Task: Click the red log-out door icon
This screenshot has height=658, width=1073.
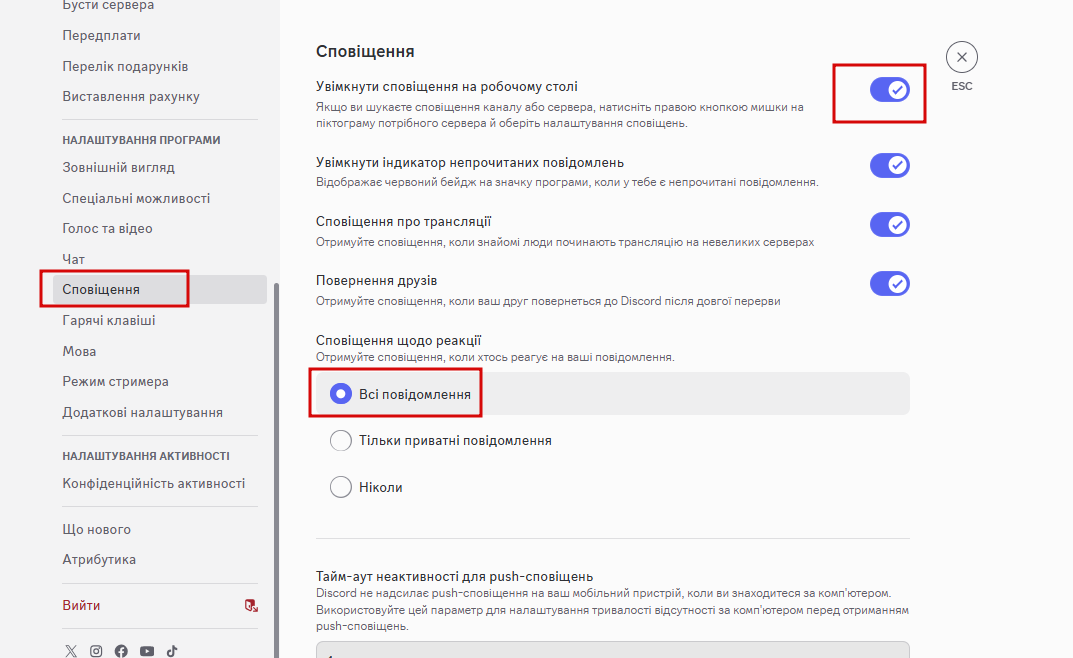Action: [251, 606]
